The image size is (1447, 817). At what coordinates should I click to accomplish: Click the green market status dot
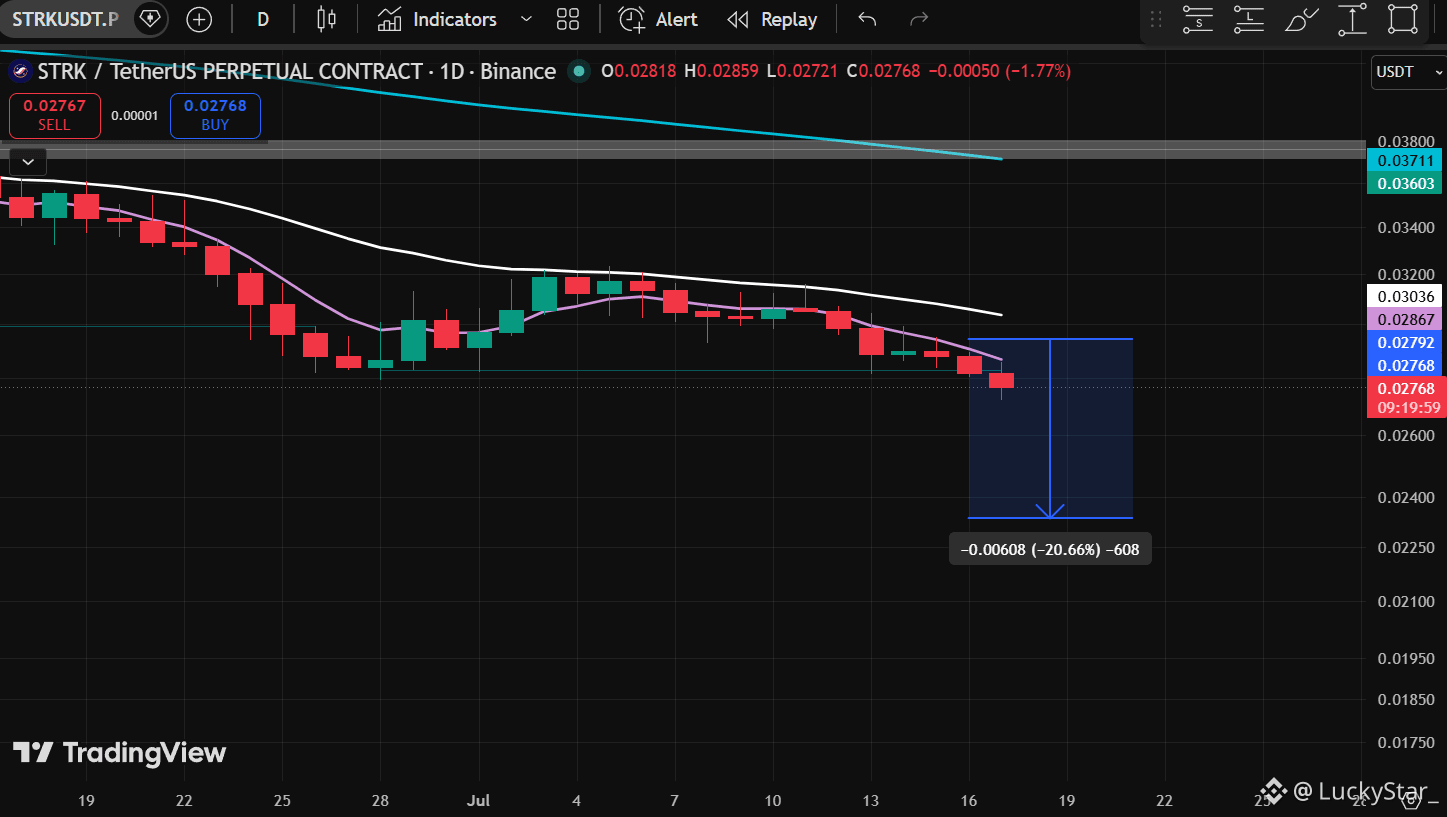[577, 71]
